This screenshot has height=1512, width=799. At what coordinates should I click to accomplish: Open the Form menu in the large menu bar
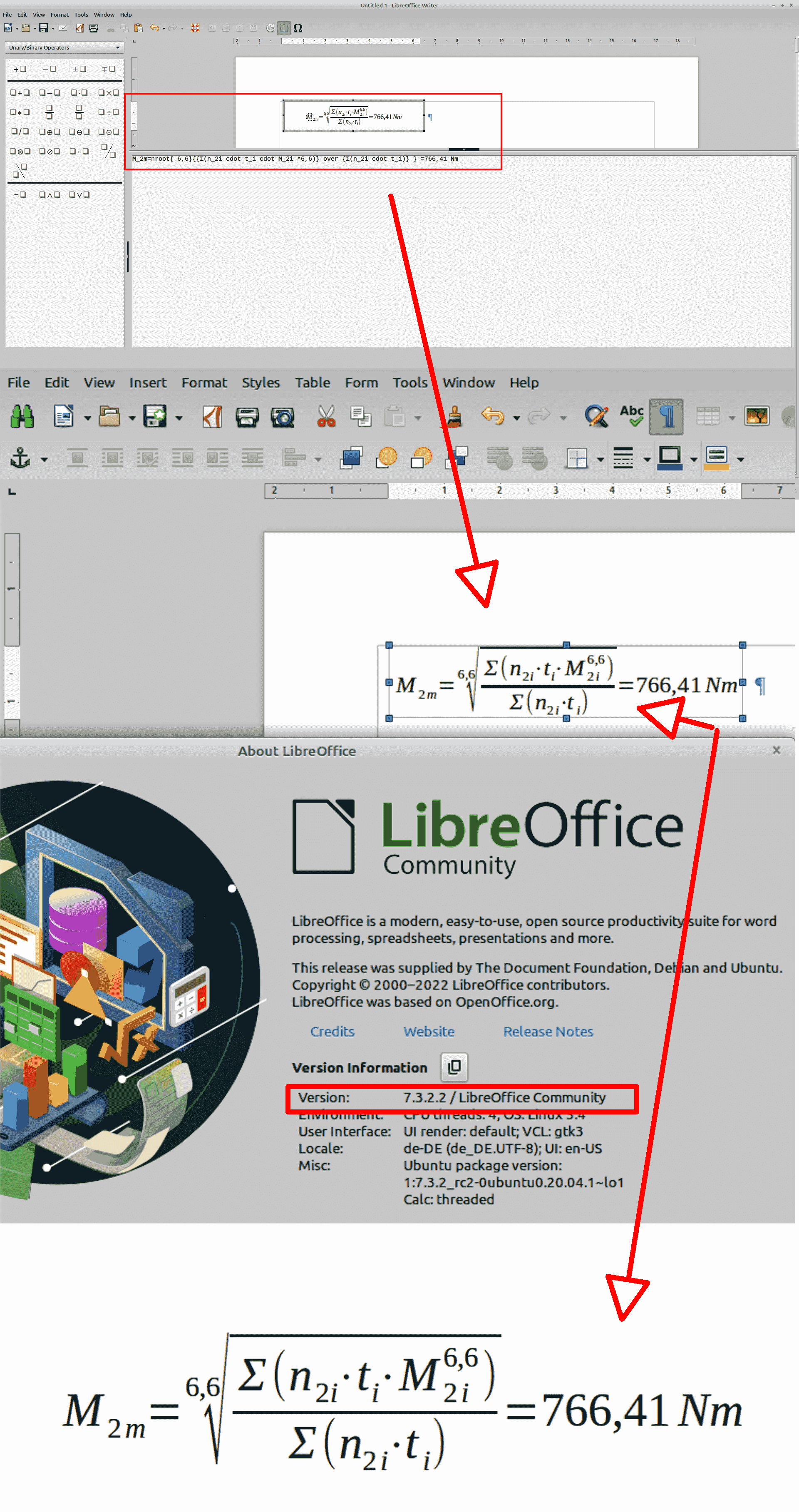tap(361, 383)
